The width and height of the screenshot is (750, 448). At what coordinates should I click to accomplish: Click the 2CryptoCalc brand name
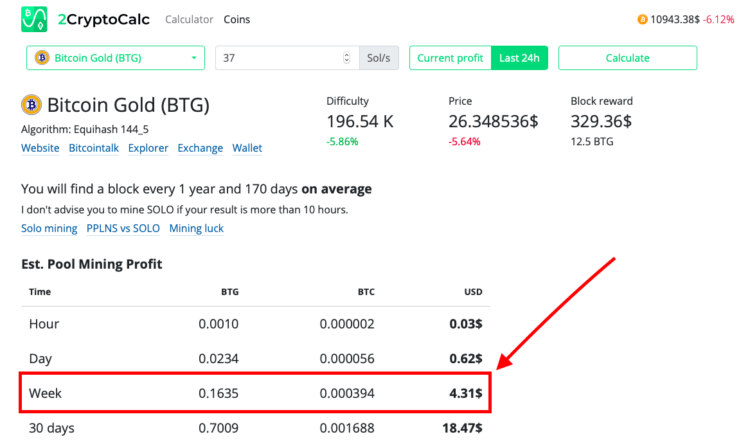point(103,20)
